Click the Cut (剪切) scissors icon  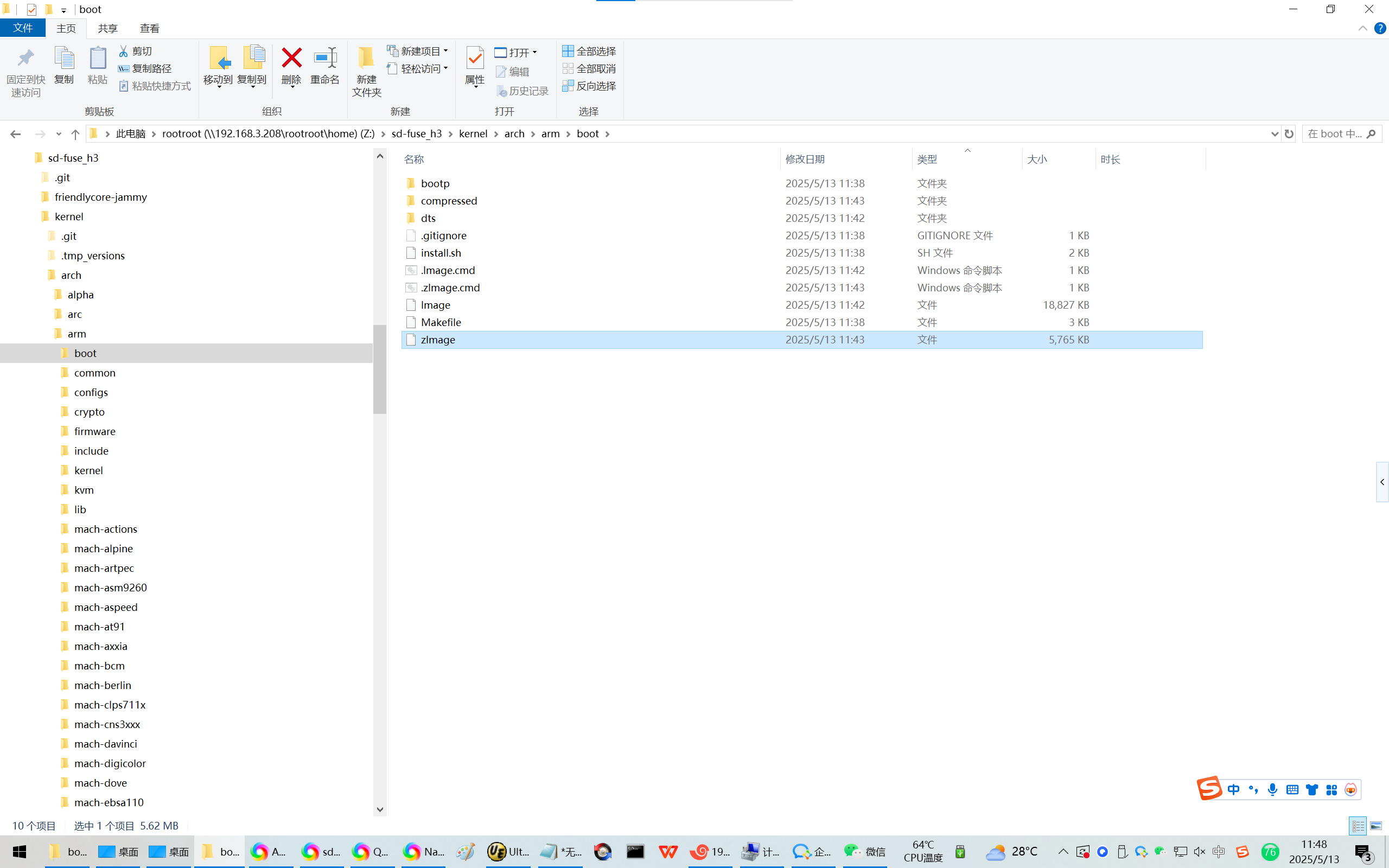[x=123, y=51]
